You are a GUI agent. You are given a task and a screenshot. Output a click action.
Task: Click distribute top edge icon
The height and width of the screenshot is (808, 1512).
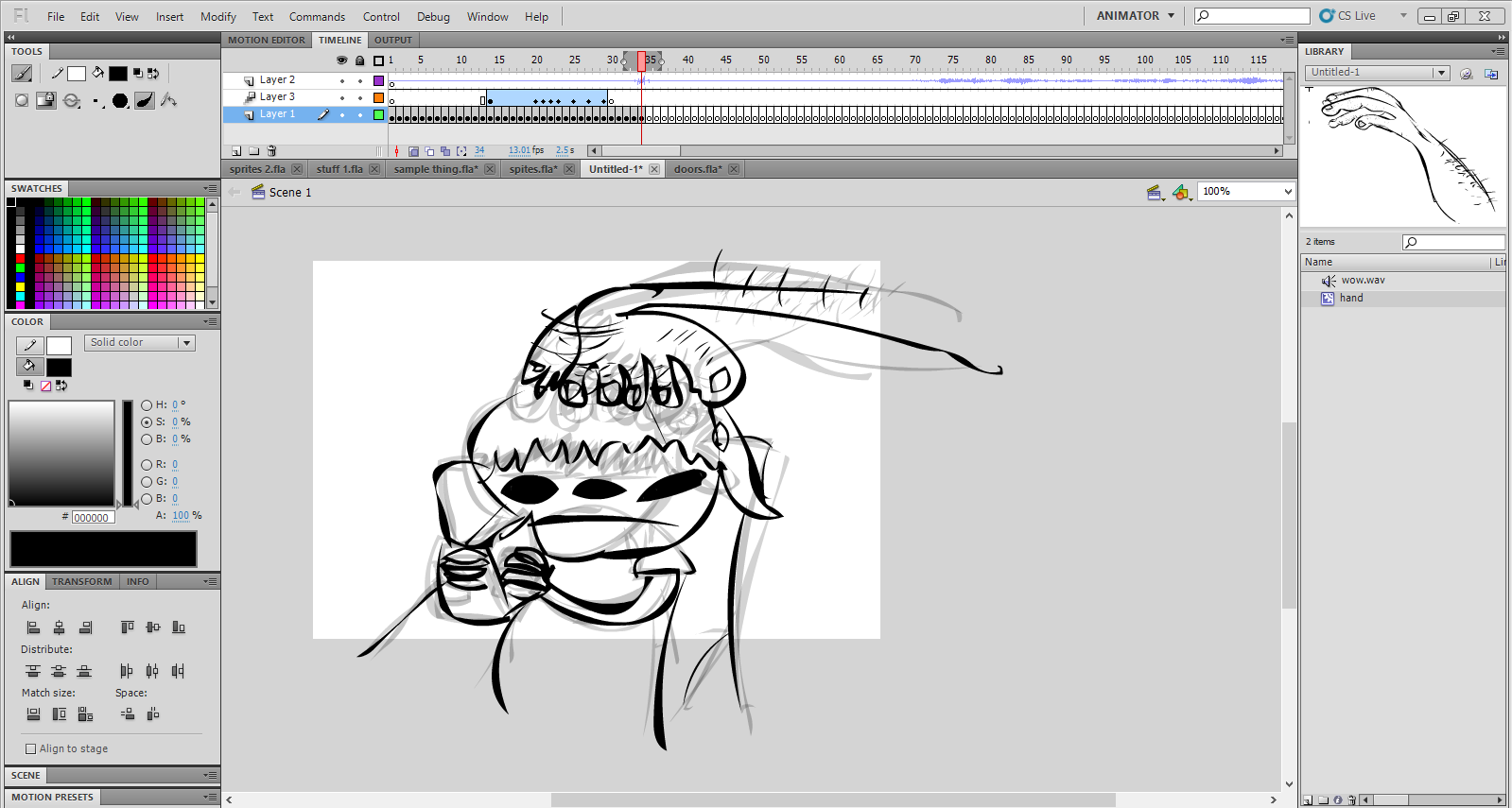tap(33, 671)
